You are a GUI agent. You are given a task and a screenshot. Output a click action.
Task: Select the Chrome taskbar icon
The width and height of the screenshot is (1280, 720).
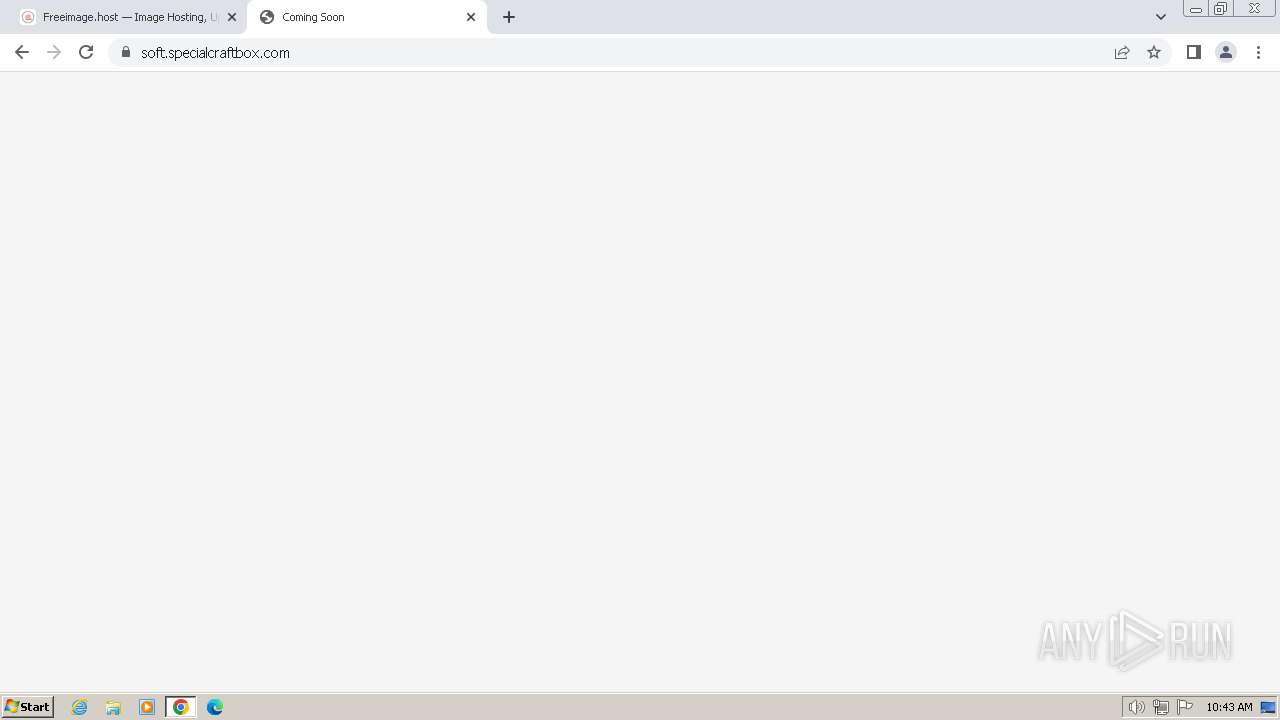[x=181, y=707]
